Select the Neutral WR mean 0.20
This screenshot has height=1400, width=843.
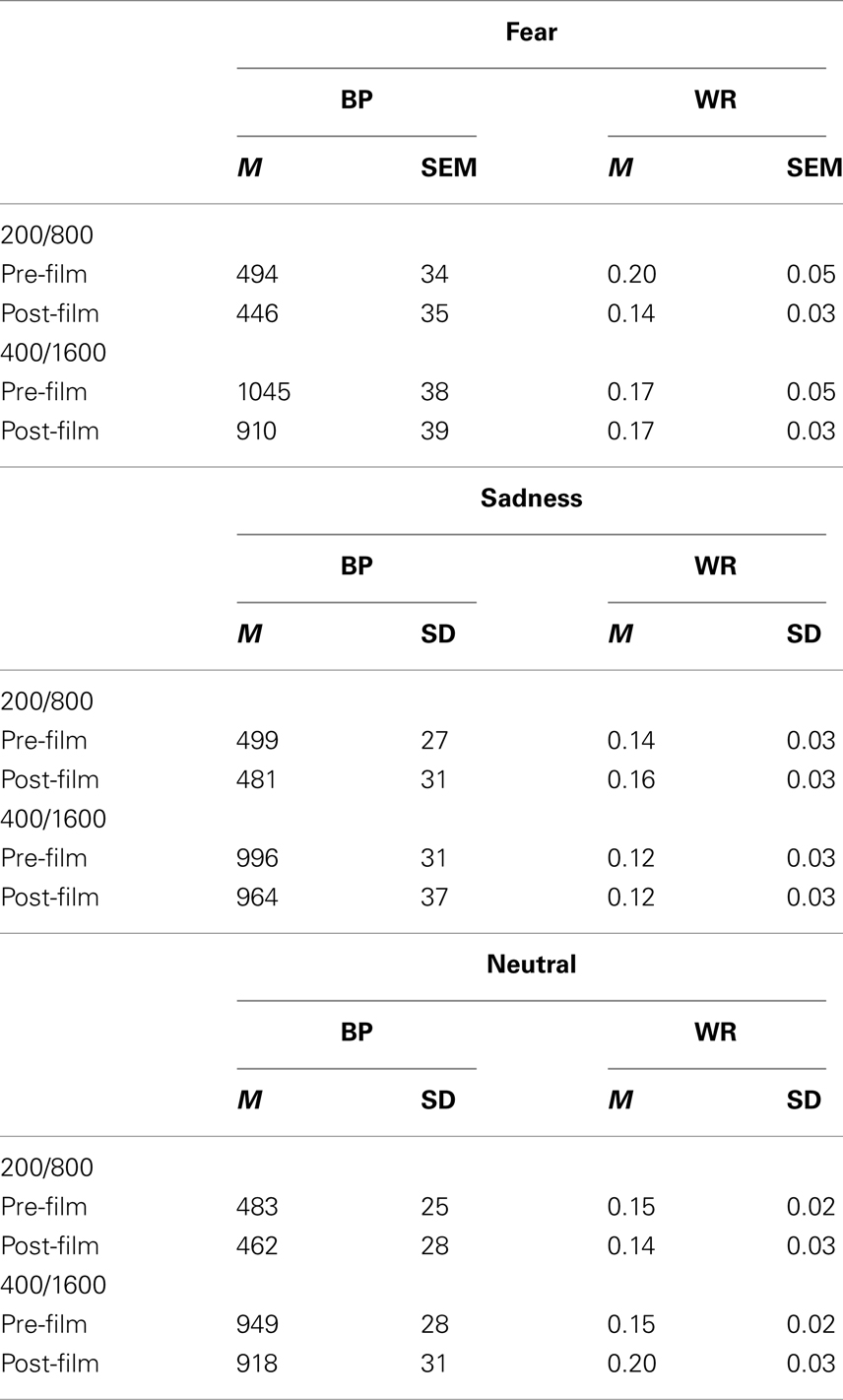pyautogui.click(x=630, y=1364)
